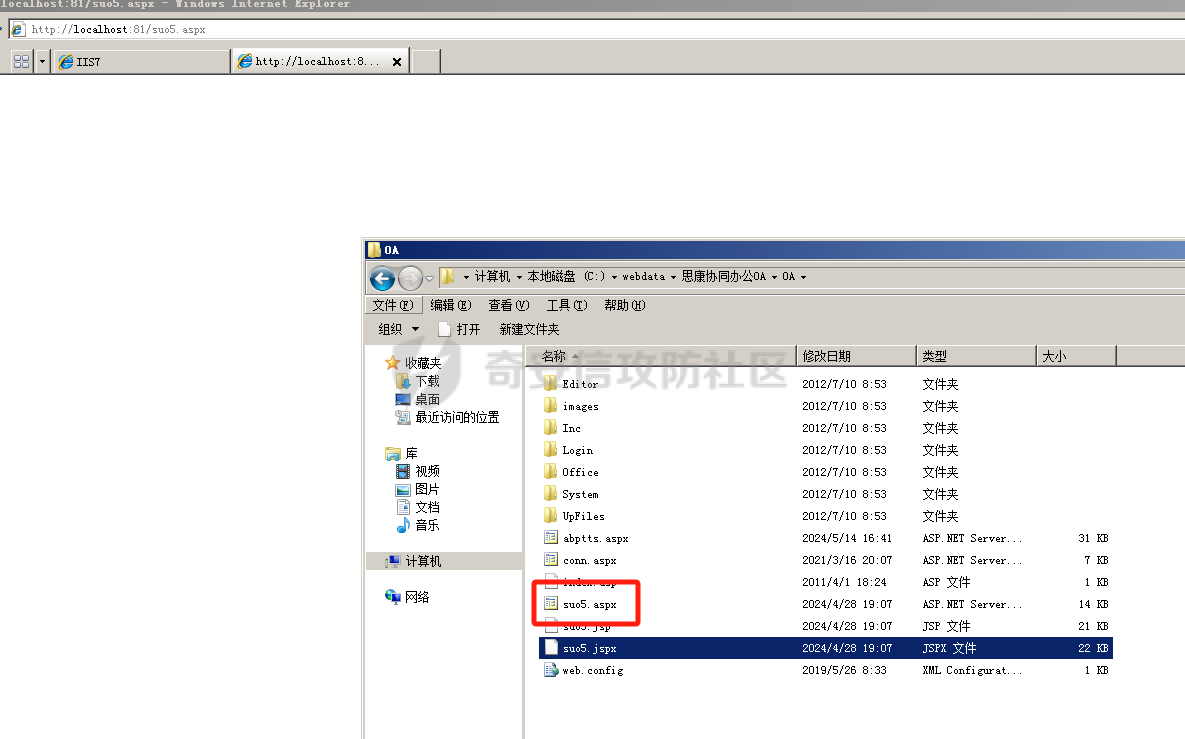Select conn.aspx file icon
This screenshot has height=739, width=1185.
(551, 560)
